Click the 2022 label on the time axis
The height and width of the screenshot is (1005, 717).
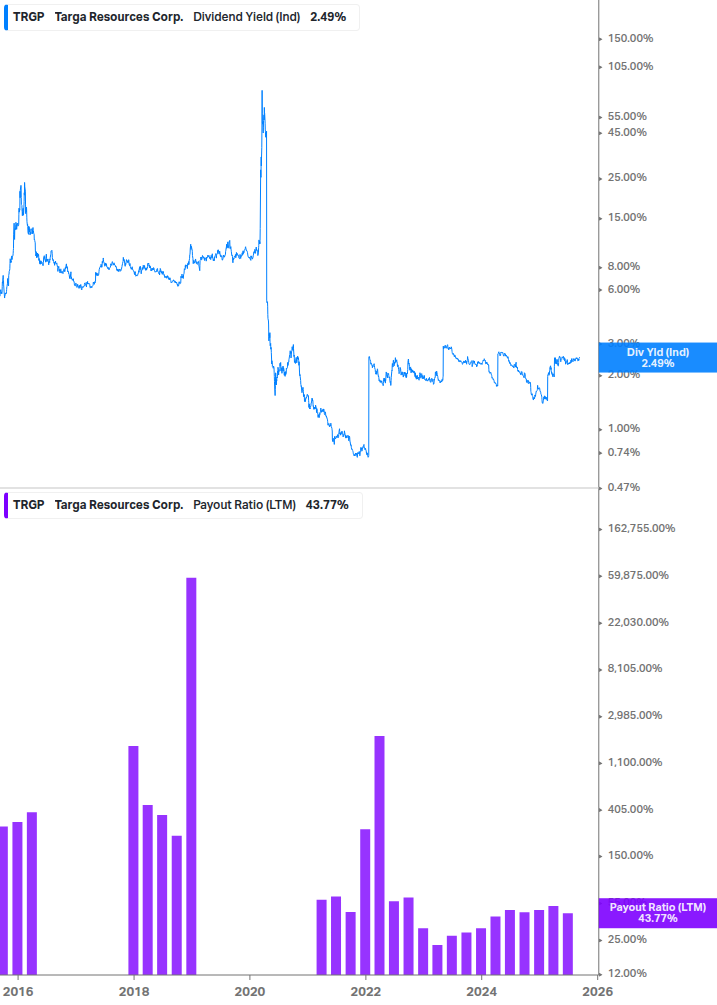tap(366, 992)
